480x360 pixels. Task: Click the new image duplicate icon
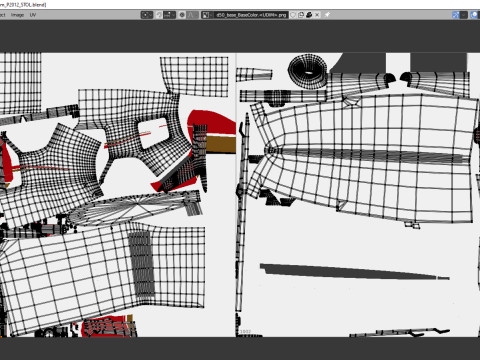click(301, 15)
